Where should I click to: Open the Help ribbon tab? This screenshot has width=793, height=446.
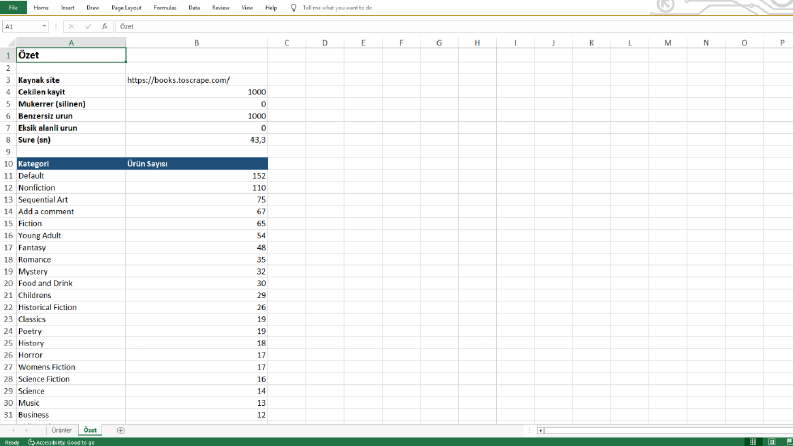coord(271,8)
